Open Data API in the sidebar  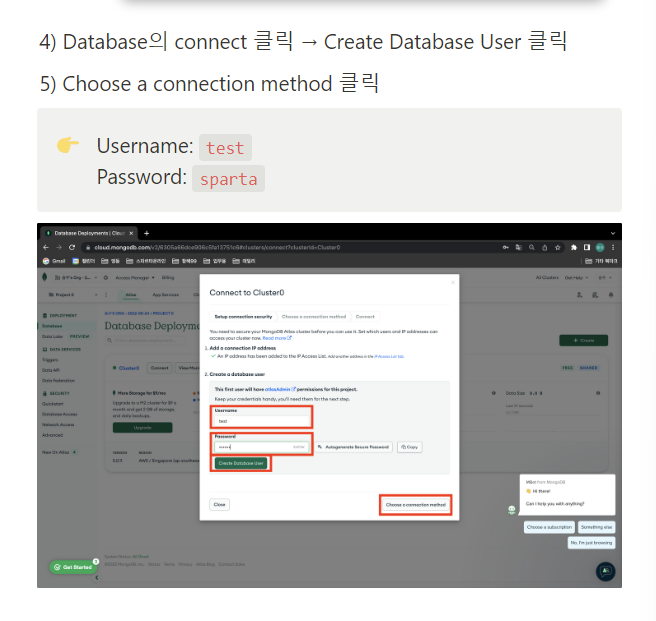51,370
